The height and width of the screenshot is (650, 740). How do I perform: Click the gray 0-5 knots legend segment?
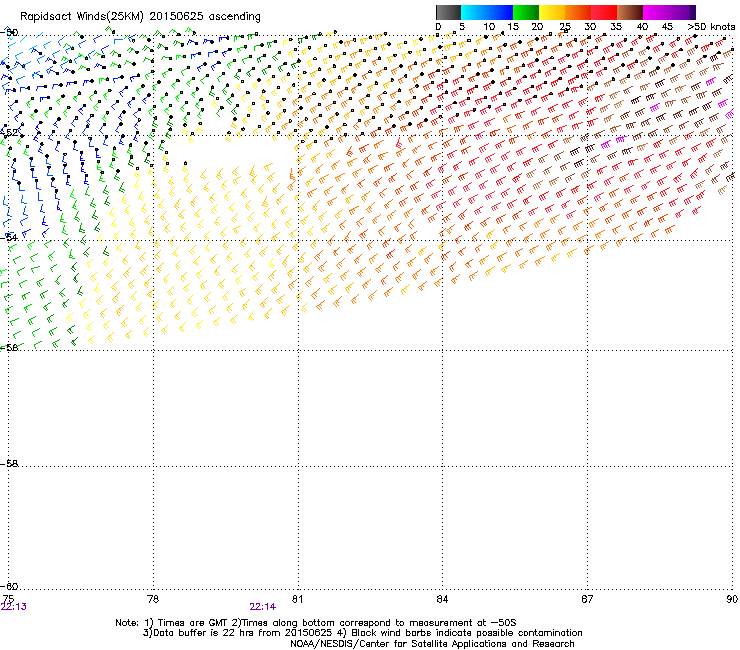[448, 12]
